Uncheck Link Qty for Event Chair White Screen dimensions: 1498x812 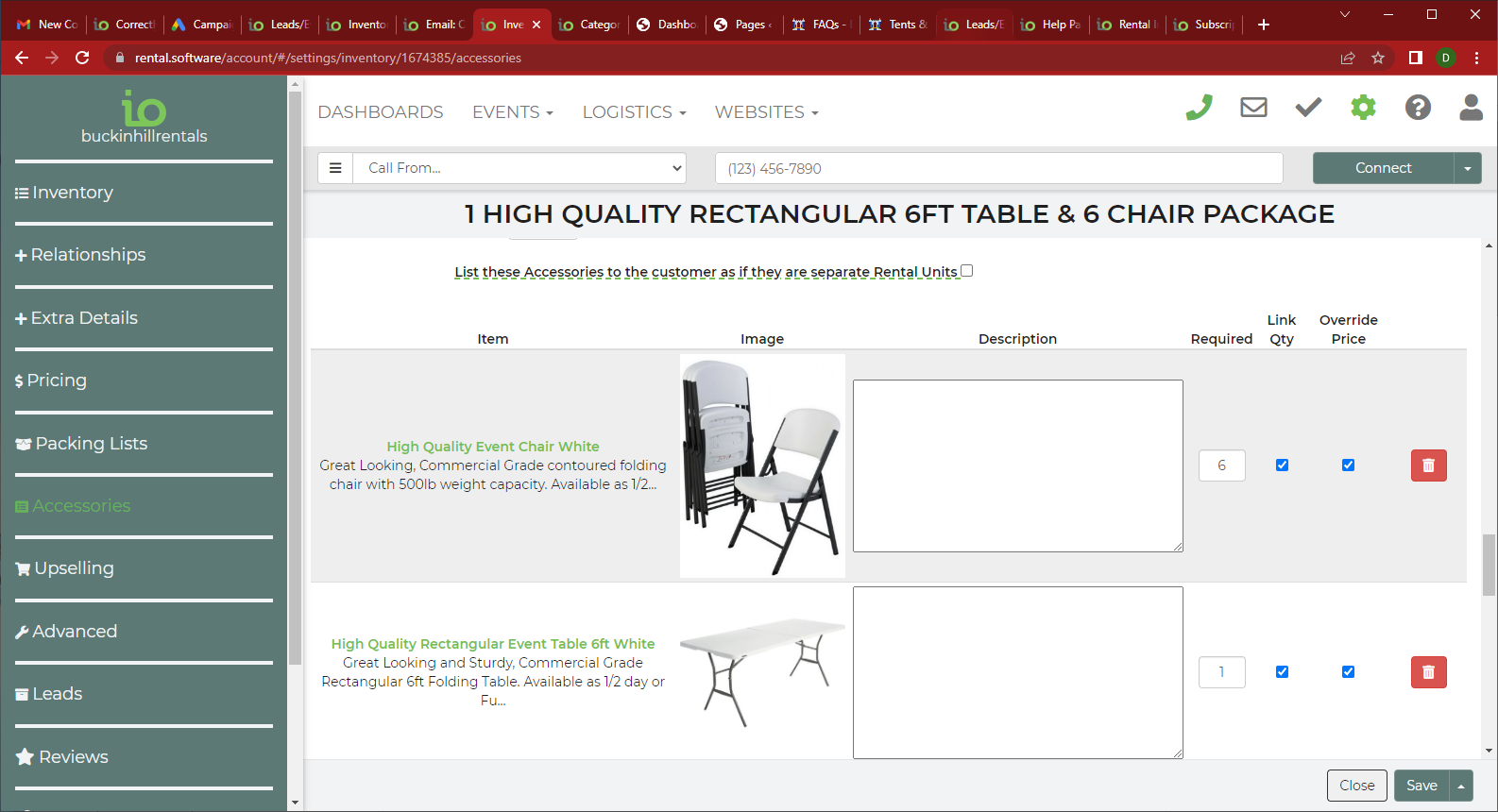coord(1282,465)
